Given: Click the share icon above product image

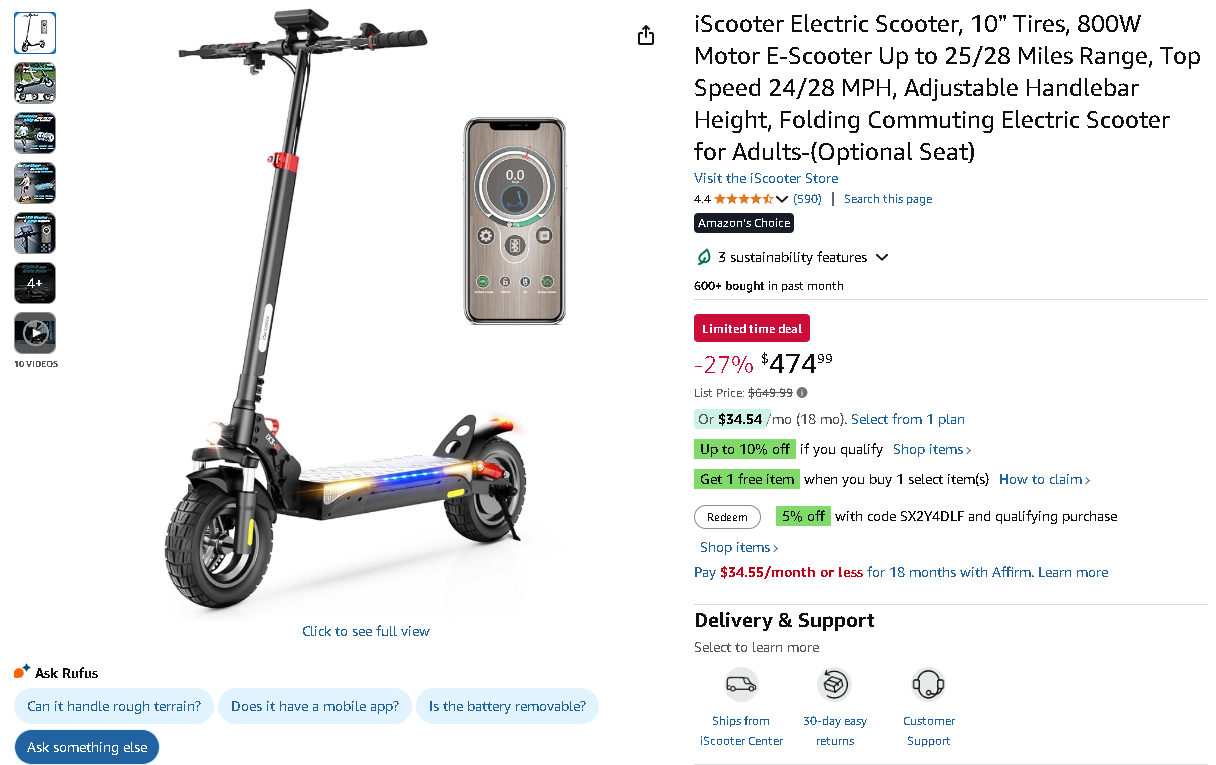Looking at the screenshot, I should point(646,35).
